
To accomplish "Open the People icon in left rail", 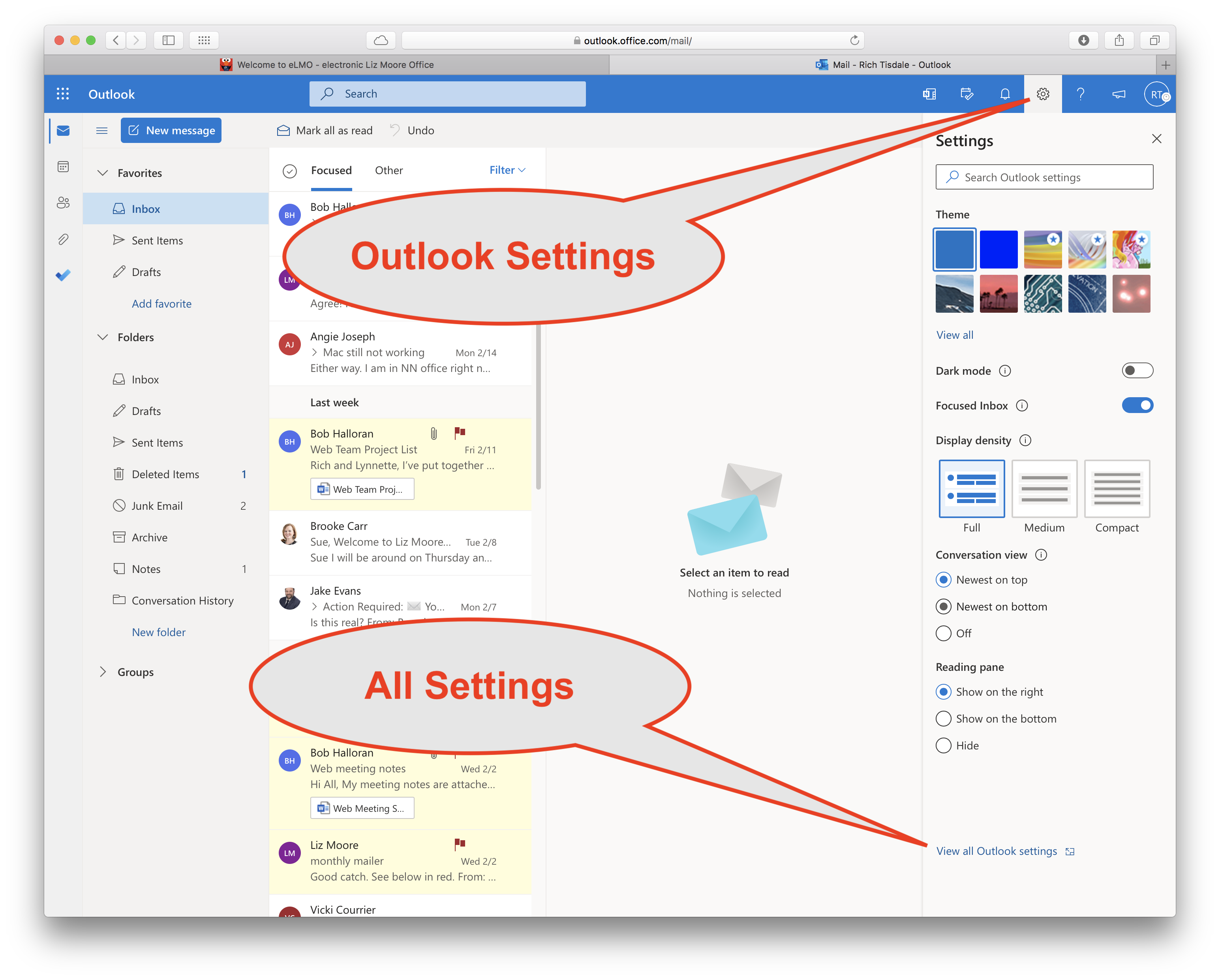I will [x=64, y=203].
